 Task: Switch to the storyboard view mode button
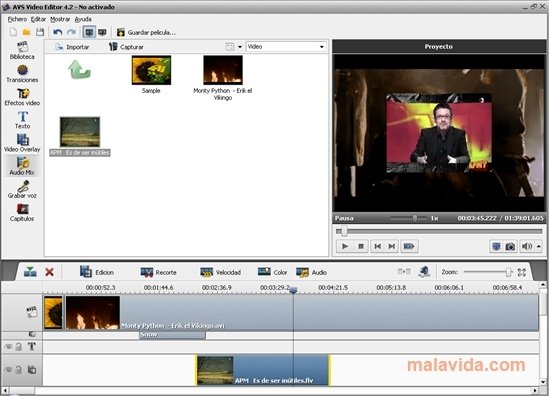pos(102,32)
